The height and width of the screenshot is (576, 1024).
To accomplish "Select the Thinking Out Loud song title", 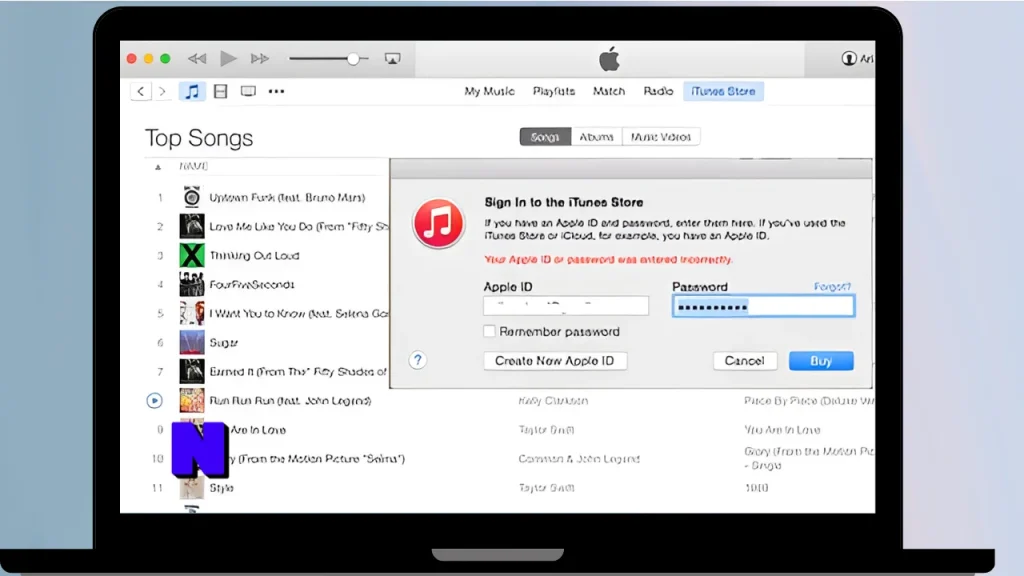I will pyautogui.click(x=254, y=255).
